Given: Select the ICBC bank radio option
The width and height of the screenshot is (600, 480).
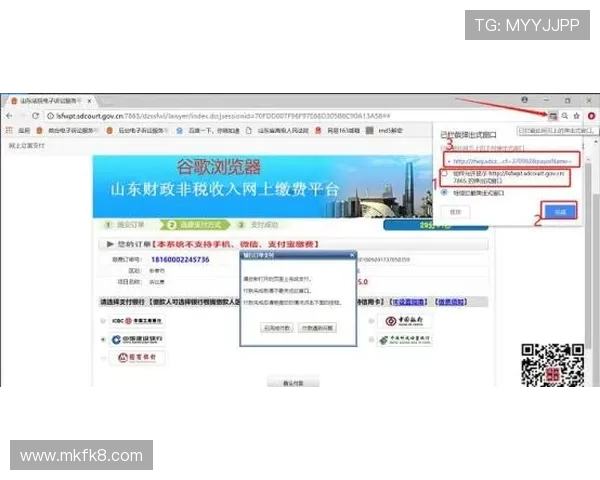Looking at the screenshot, I should (x=103, y=321).
